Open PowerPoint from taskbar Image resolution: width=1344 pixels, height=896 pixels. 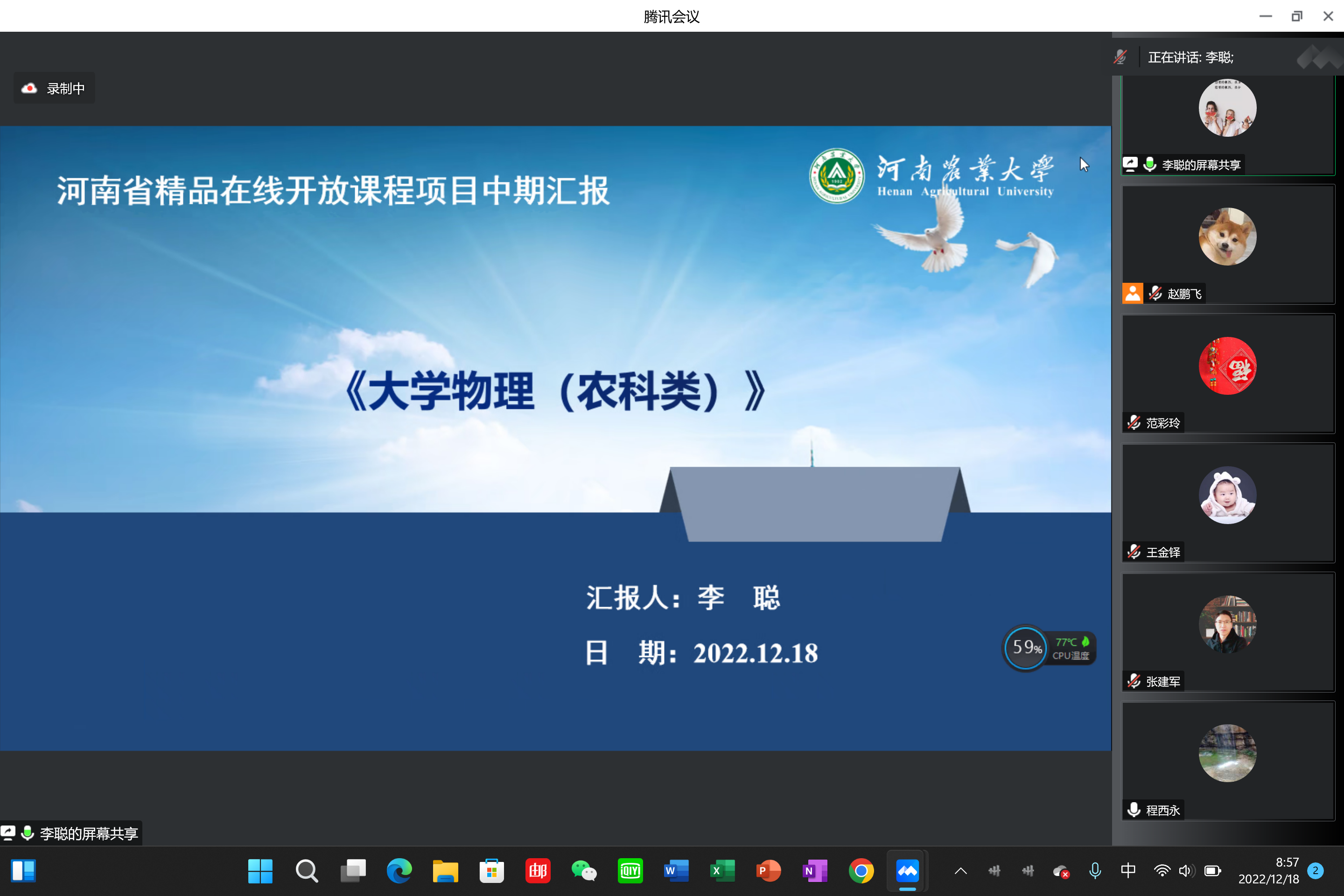pos(769,871)
